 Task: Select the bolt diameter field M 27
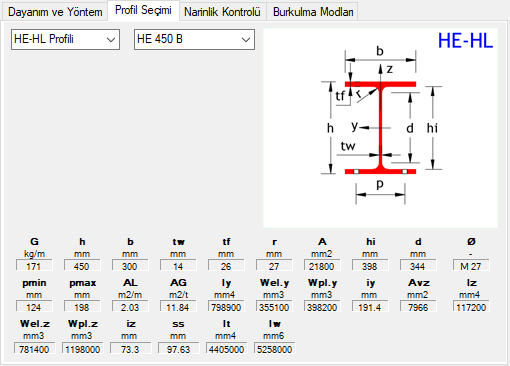pos(471,266)
